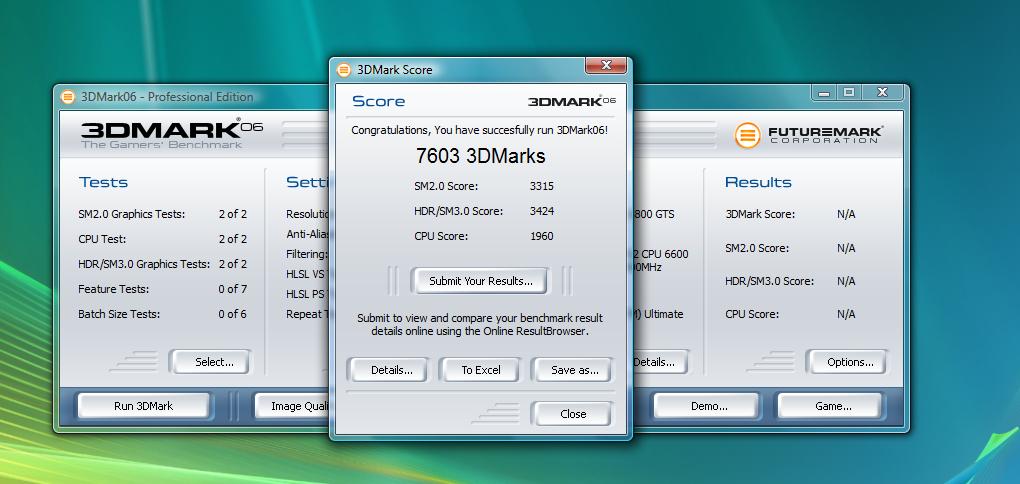Maximize the 3DMark06 main window

pyautogui.click(x=849, y=93)
